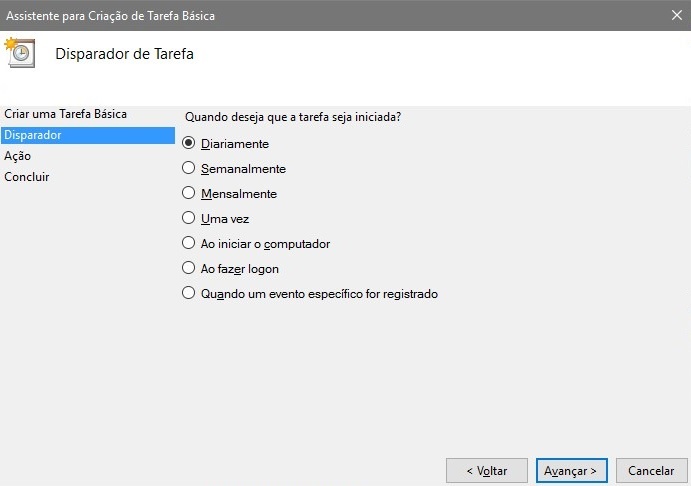Choose the Ao fazer logon option
Image resolution: width=691 pixels, height=486 pixels.
[x=189, y=268]
